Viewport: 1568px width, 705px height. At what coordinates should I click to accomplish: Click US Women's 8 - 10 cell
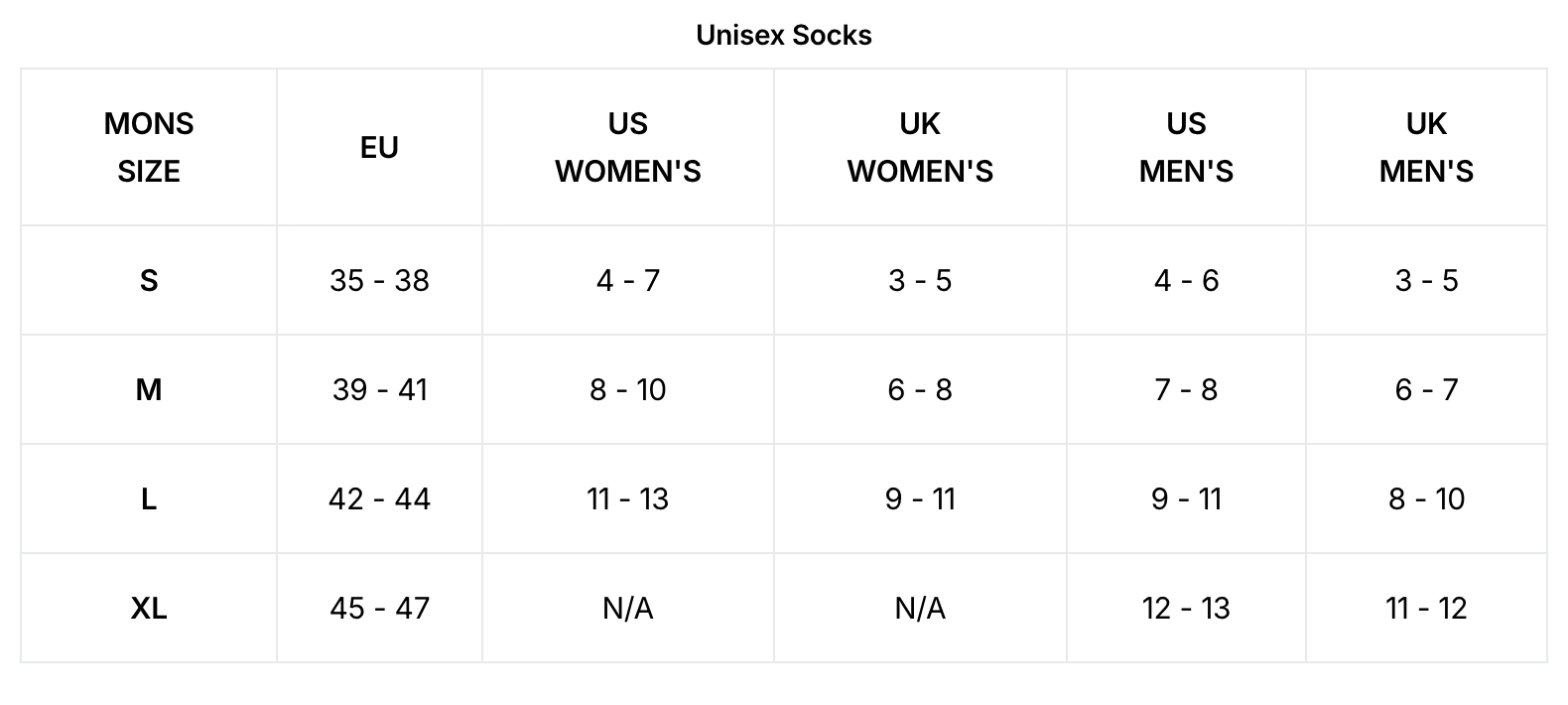pos(627,389)
